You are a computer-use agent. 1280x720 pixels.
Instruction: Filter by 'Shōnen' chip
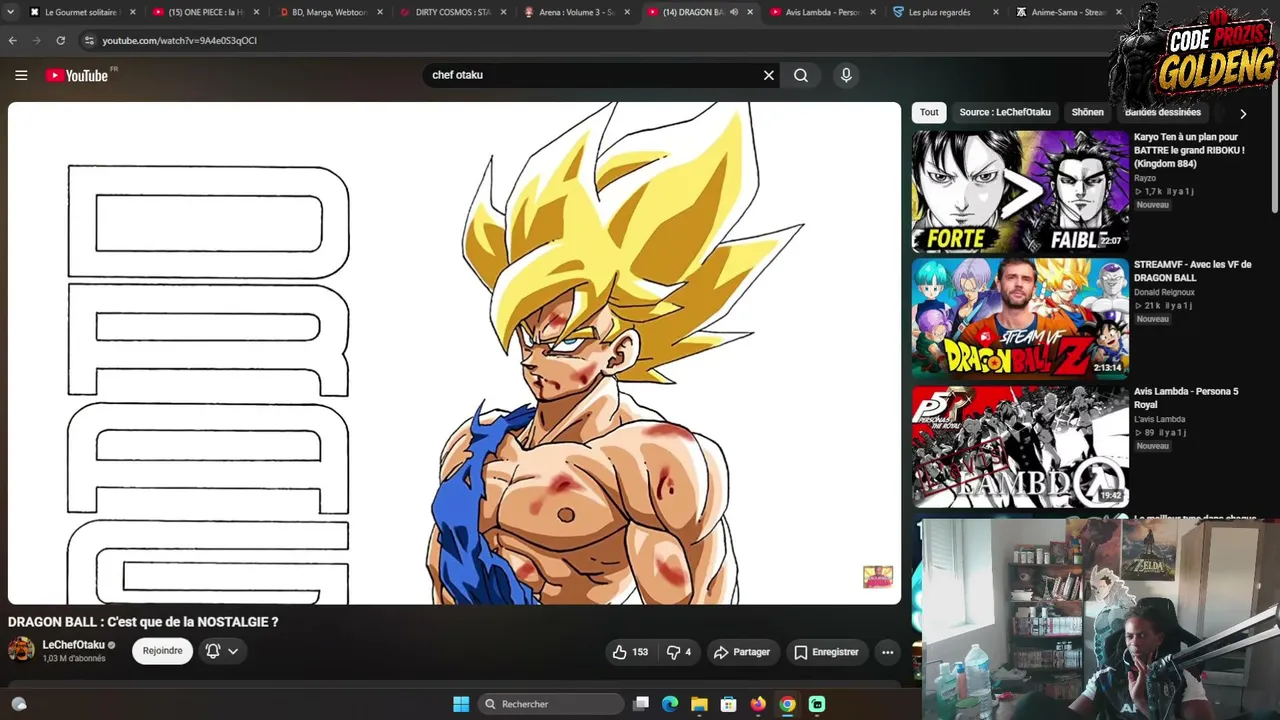click(1088, 113)
